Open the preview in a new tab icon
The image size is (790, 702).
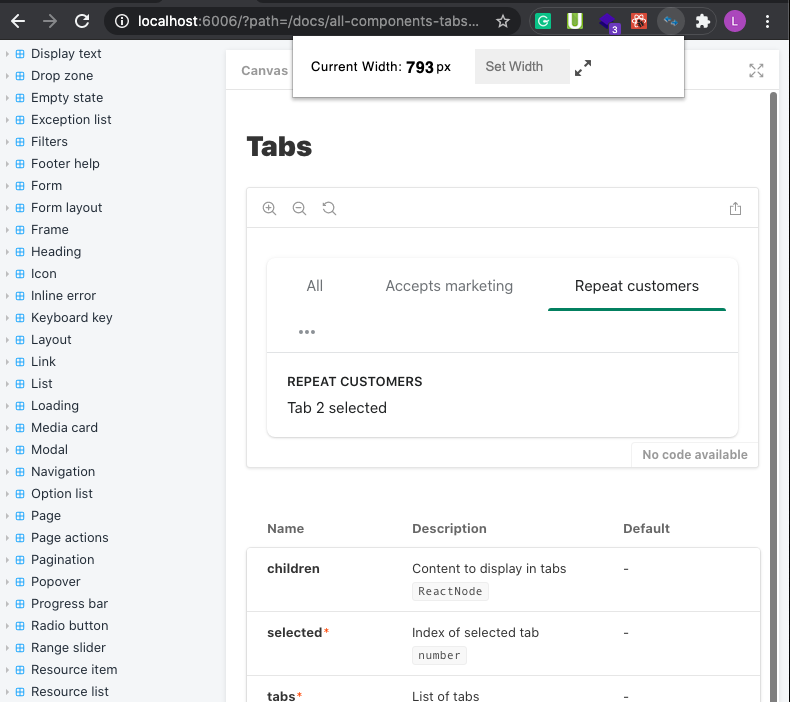(x=735, y=208)
